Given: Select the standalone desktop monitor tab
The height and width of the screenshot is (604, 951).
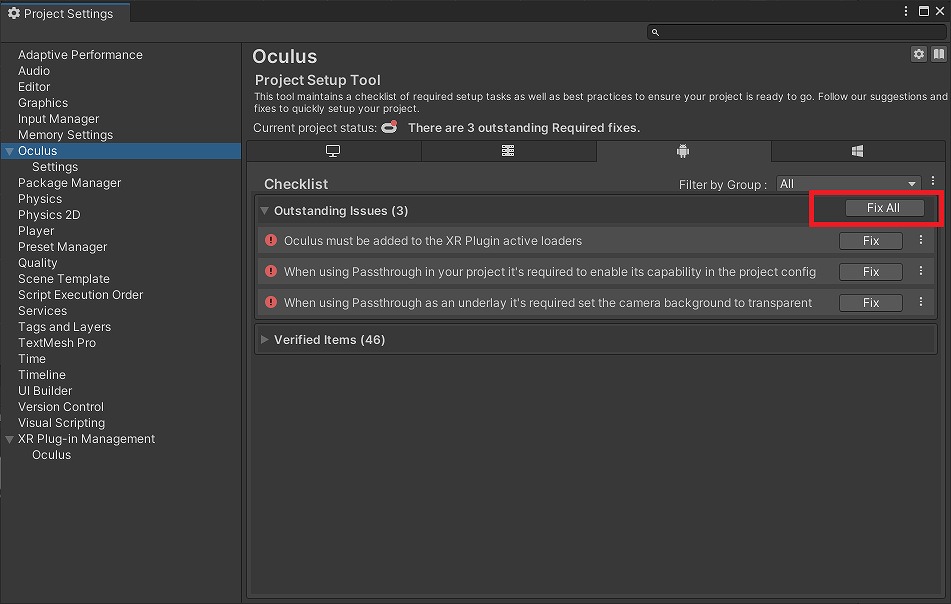Looking at the screenshot, I should point(333,151).
